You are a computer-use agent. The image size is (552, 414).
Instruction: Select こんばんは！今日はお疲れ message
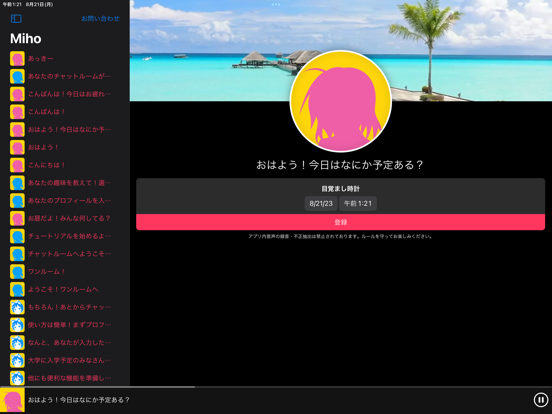[65, 94]
